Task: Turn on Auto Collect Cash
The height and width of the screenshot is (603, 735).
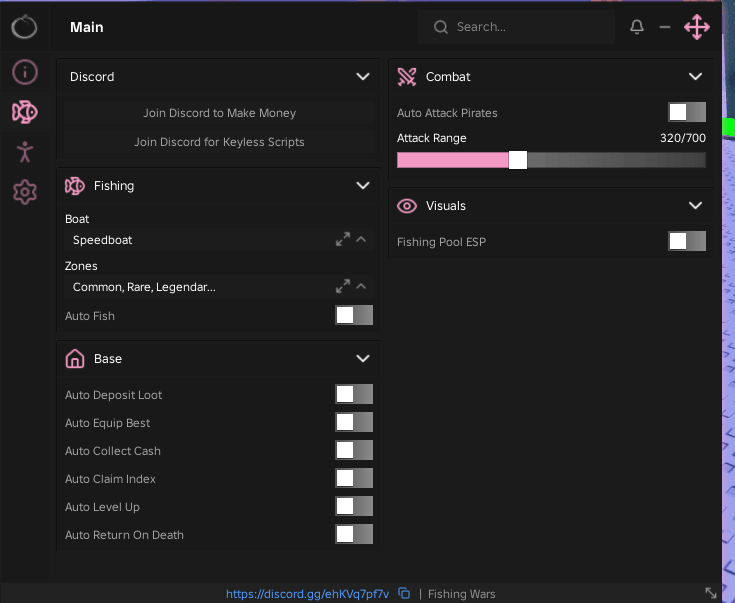Action: point(354,450)
